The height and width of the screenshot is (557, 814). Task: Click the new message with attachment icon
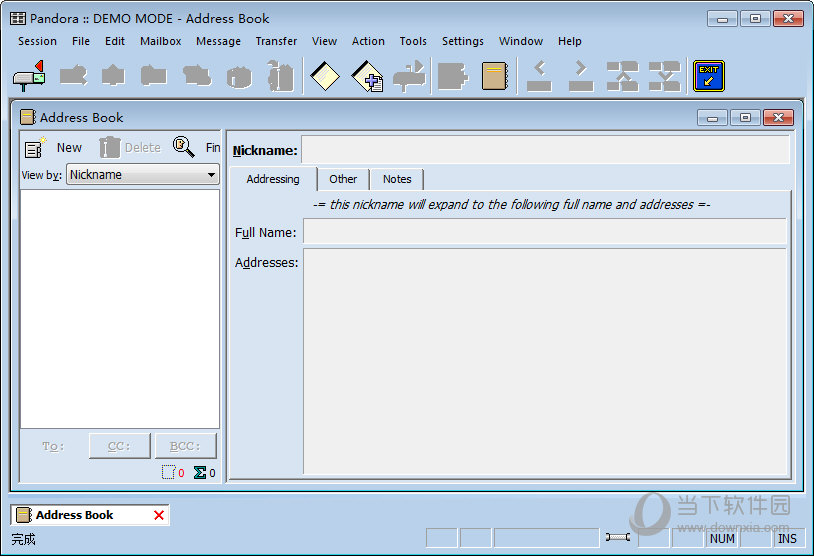tap(367, 76)
